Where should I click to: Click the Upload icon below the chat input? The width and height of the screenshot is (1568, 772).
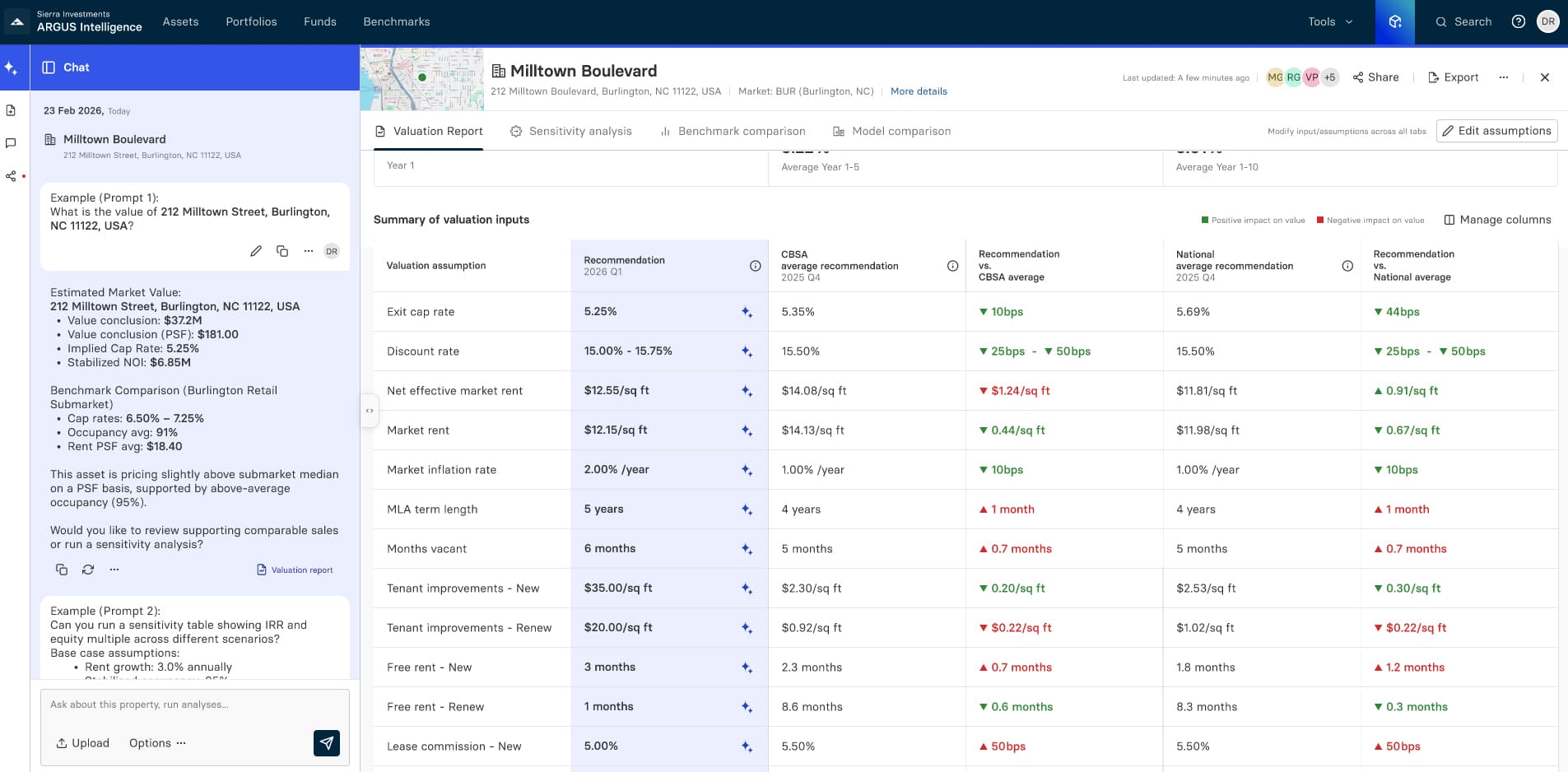61,743
